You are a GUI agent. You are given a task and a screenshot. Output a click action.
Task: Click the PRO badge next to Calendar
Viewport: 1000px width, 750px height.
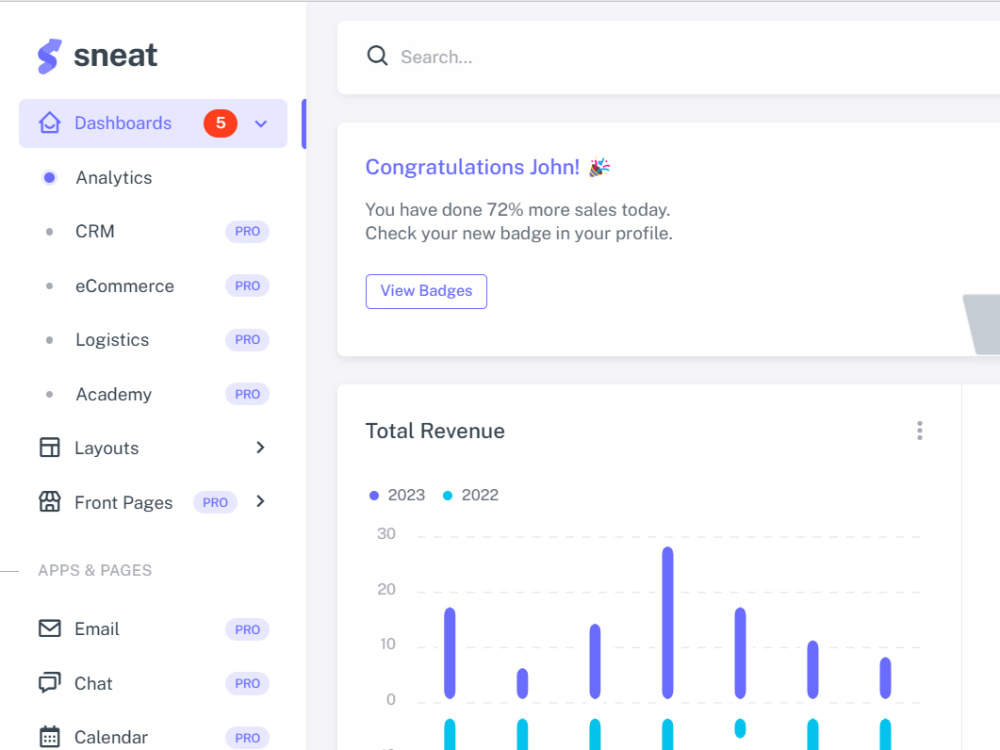(247, 738)
